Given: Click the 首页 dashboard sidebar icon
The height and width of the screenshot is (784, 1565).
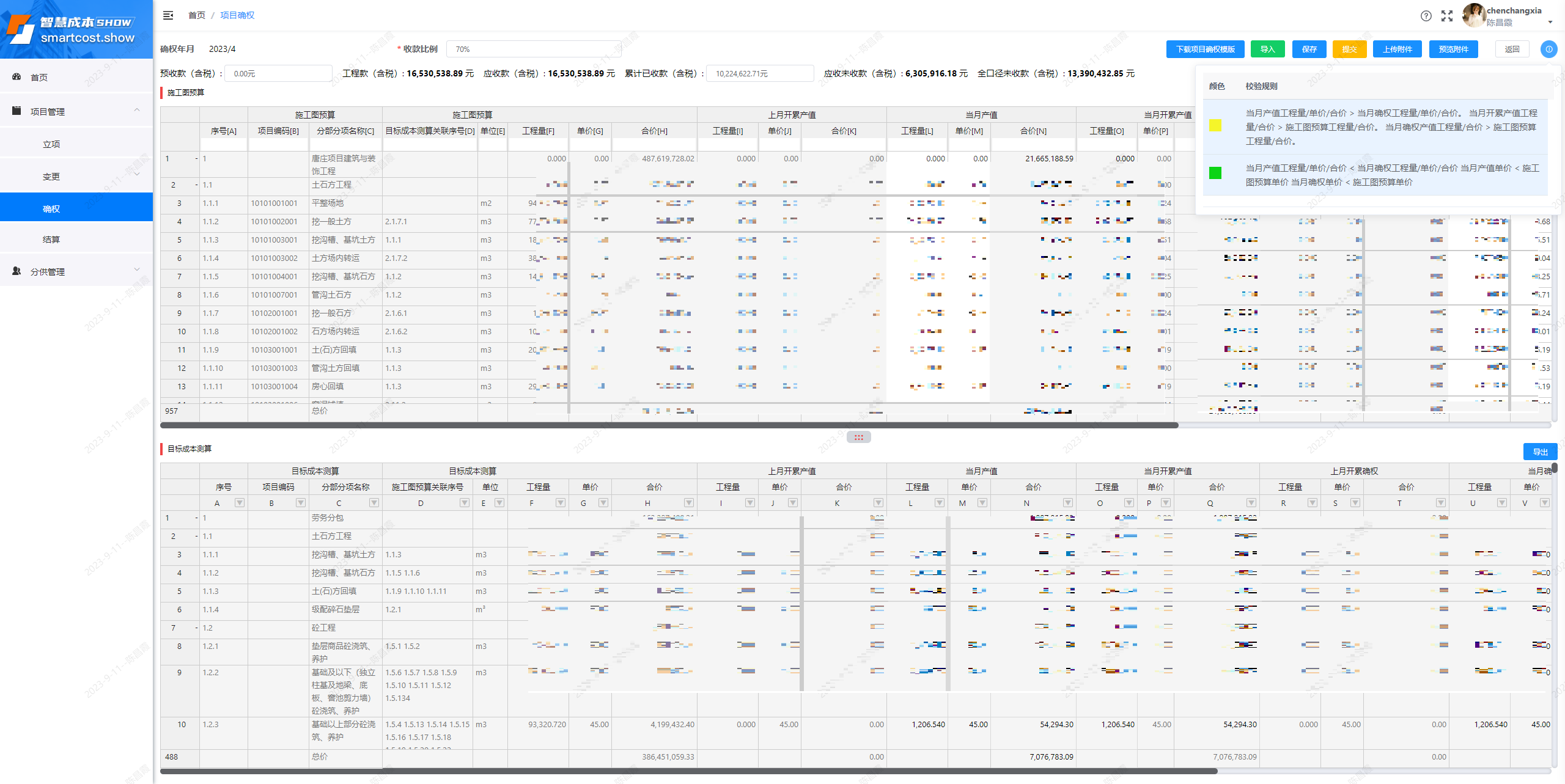Looking at the screenshot, I should click(x=17, y=77).
